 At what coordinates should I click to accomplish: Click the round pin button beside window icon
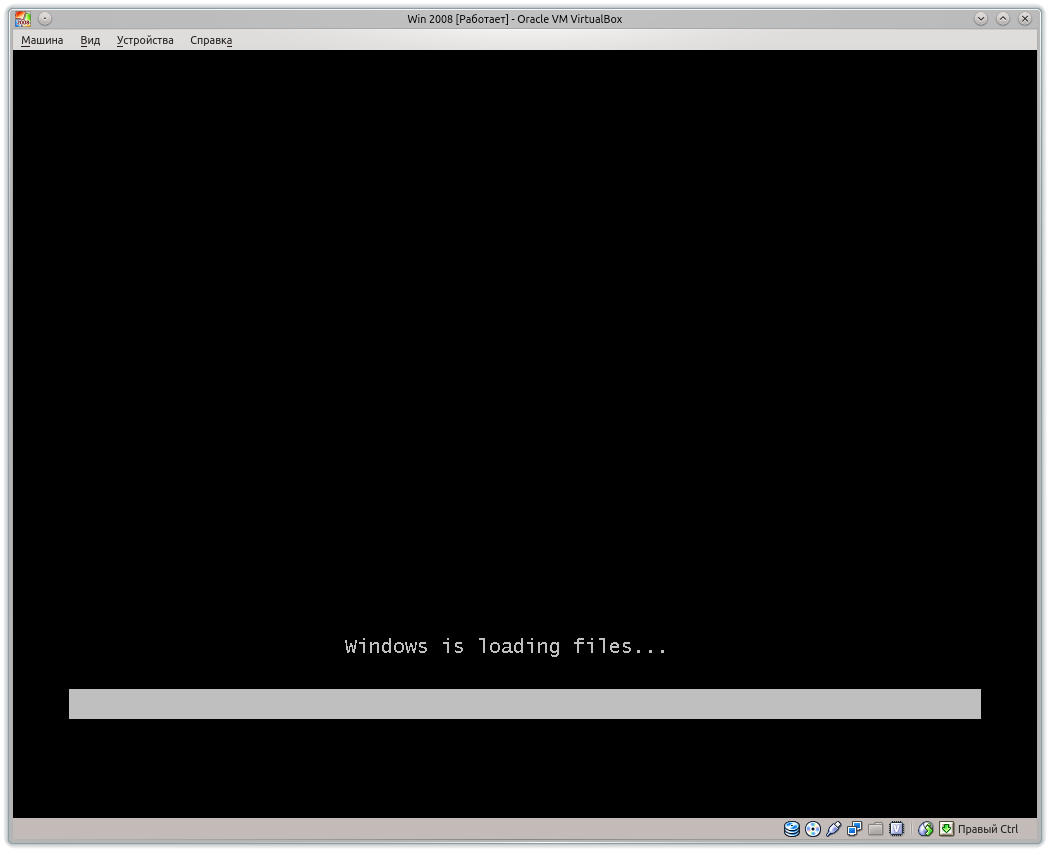(x=45, y=19)
